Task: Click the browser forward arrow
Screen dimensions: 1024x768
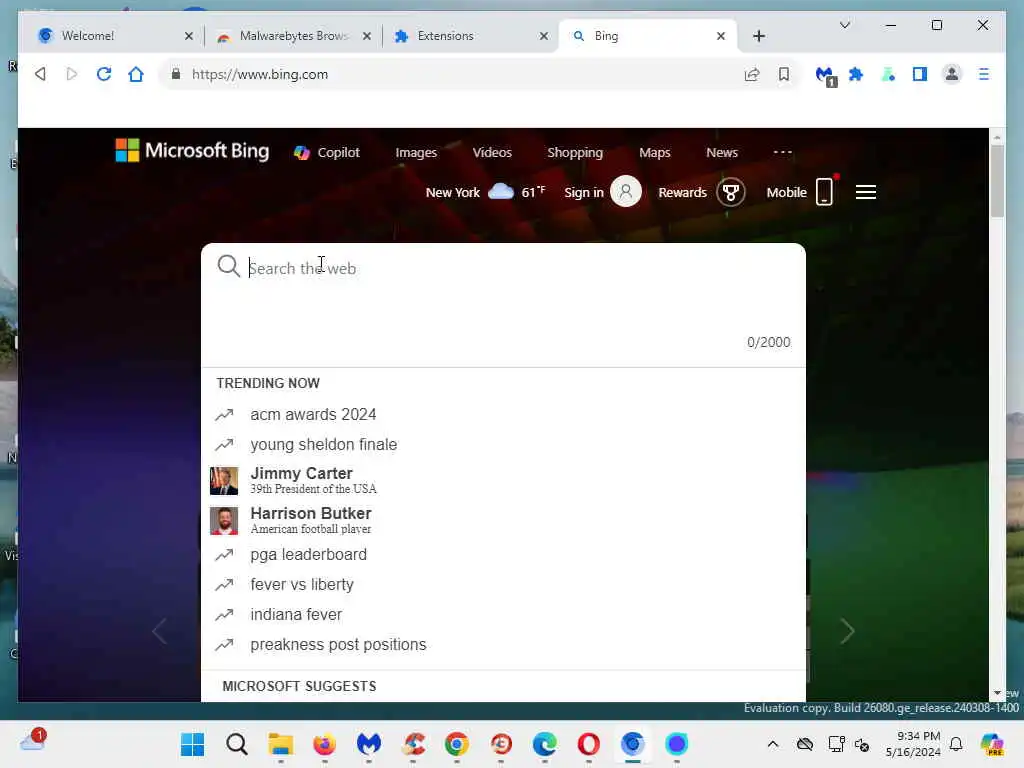Action: [72, 74]
